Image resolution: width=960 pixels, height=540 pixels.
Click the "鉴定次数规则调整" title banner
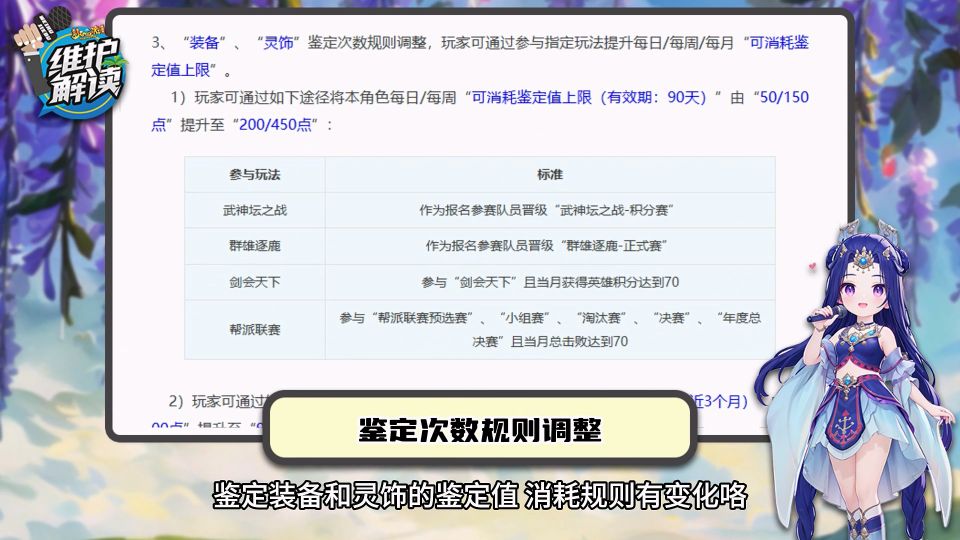[x=480, y=430]
